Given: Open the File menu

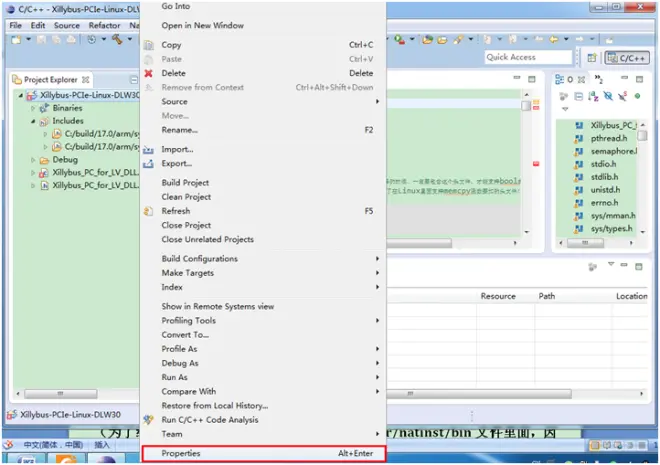Looking at the screenshot, I should [16, 25].
